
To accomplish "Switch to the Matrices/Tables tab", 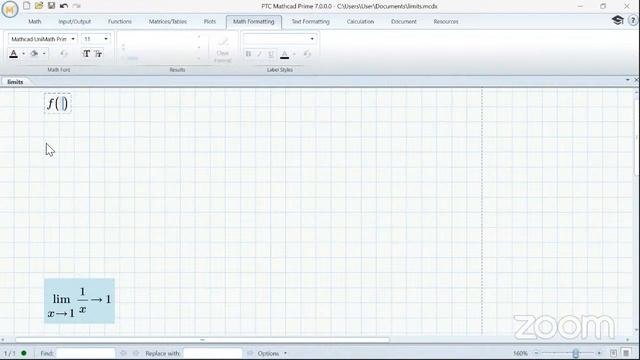I will 168,21.
